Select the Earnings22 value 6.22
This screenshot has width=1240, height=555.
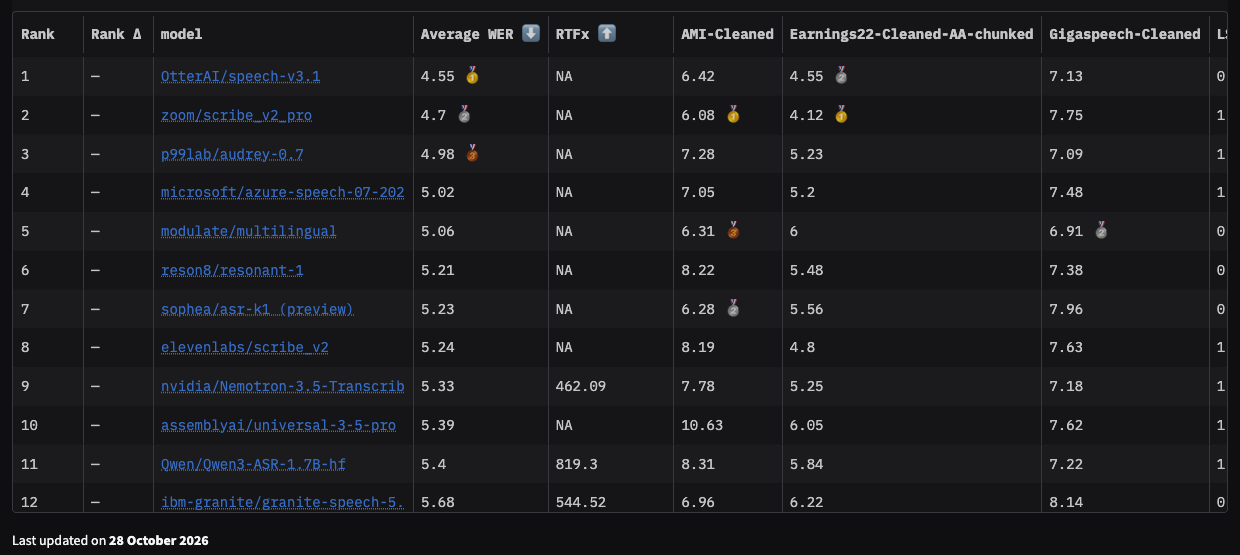[806, 503]
